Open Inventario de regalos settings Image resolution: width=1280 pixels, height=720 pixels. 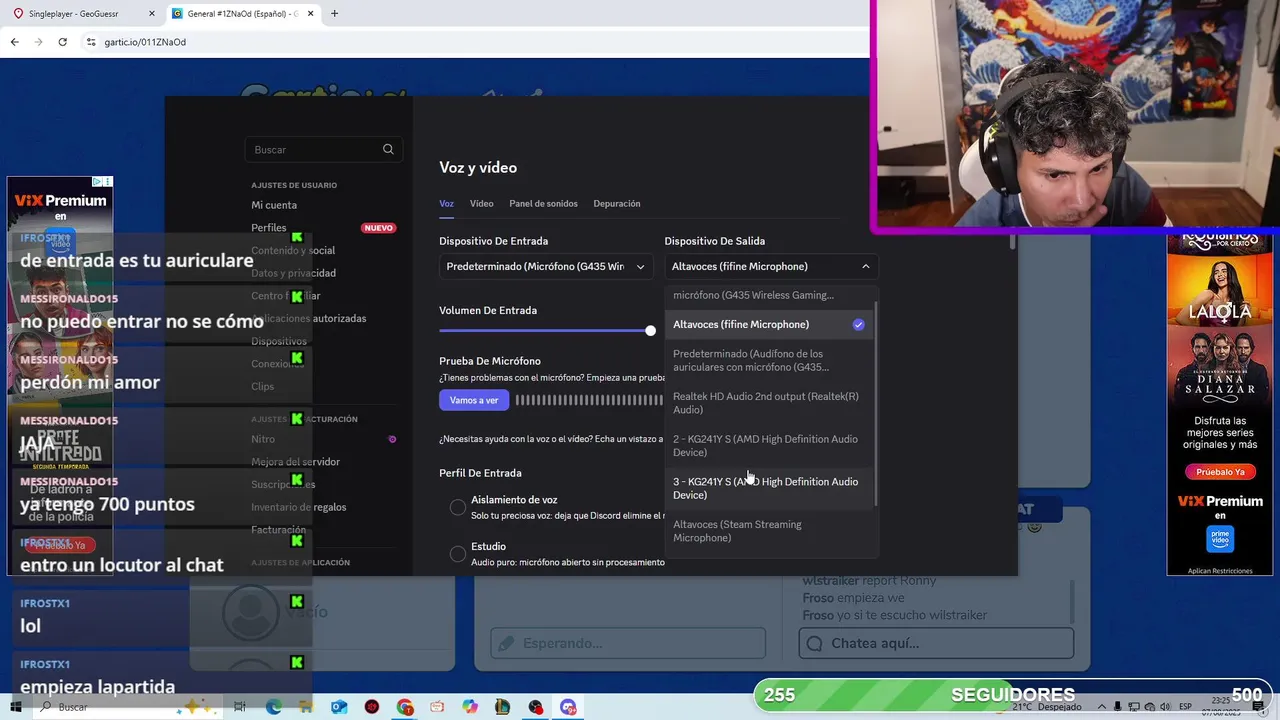299,507
